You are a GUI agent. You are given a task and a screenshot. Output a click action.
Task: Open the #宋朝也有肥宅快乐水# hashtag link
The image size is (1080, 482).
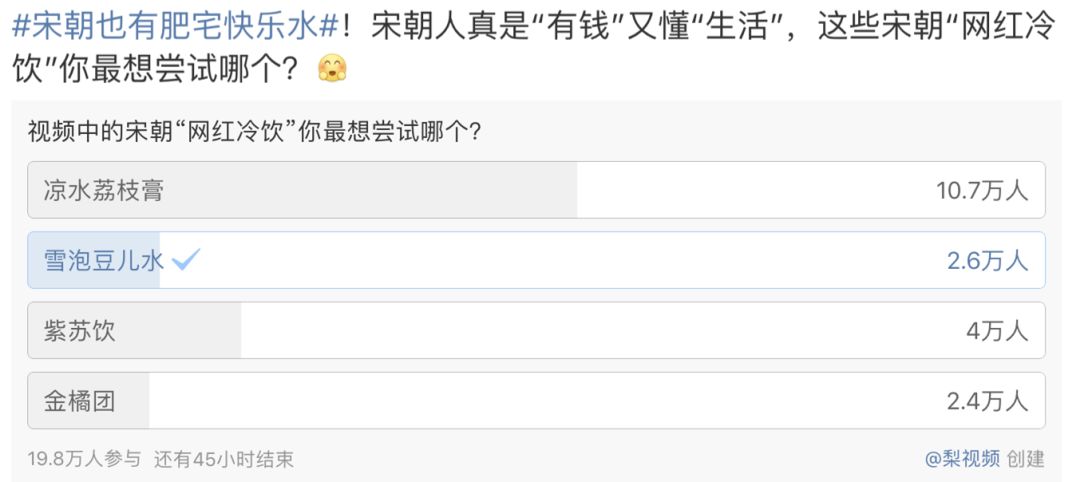tap(176, 27)
